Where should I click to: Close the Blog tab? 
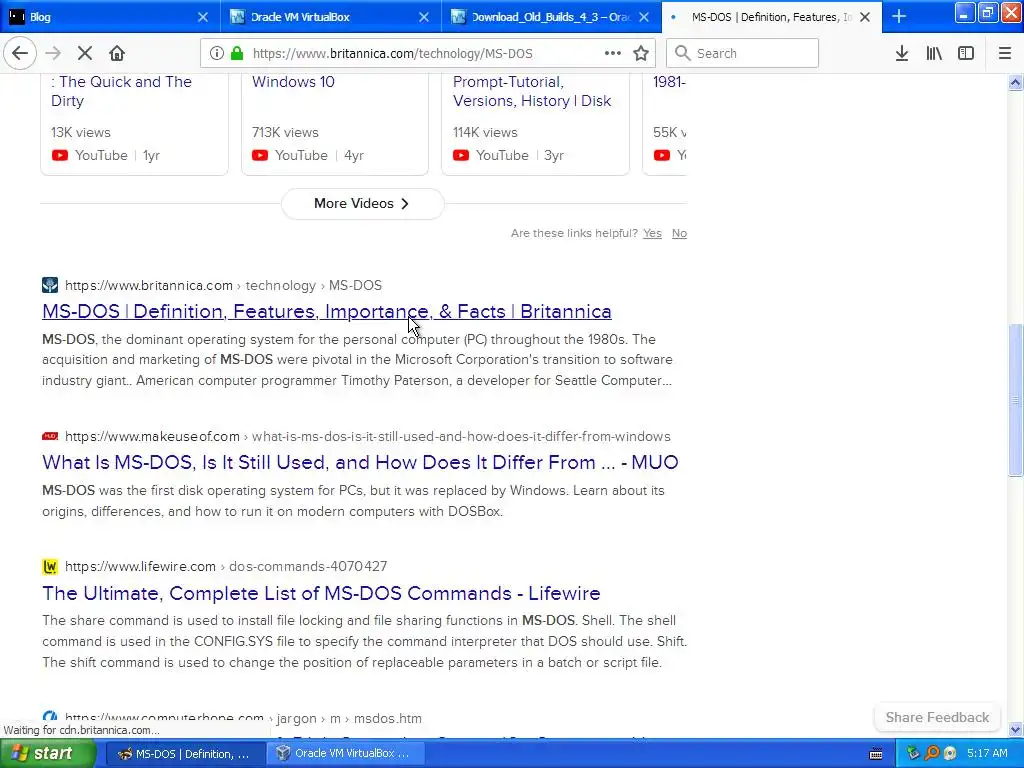[203, 17]
